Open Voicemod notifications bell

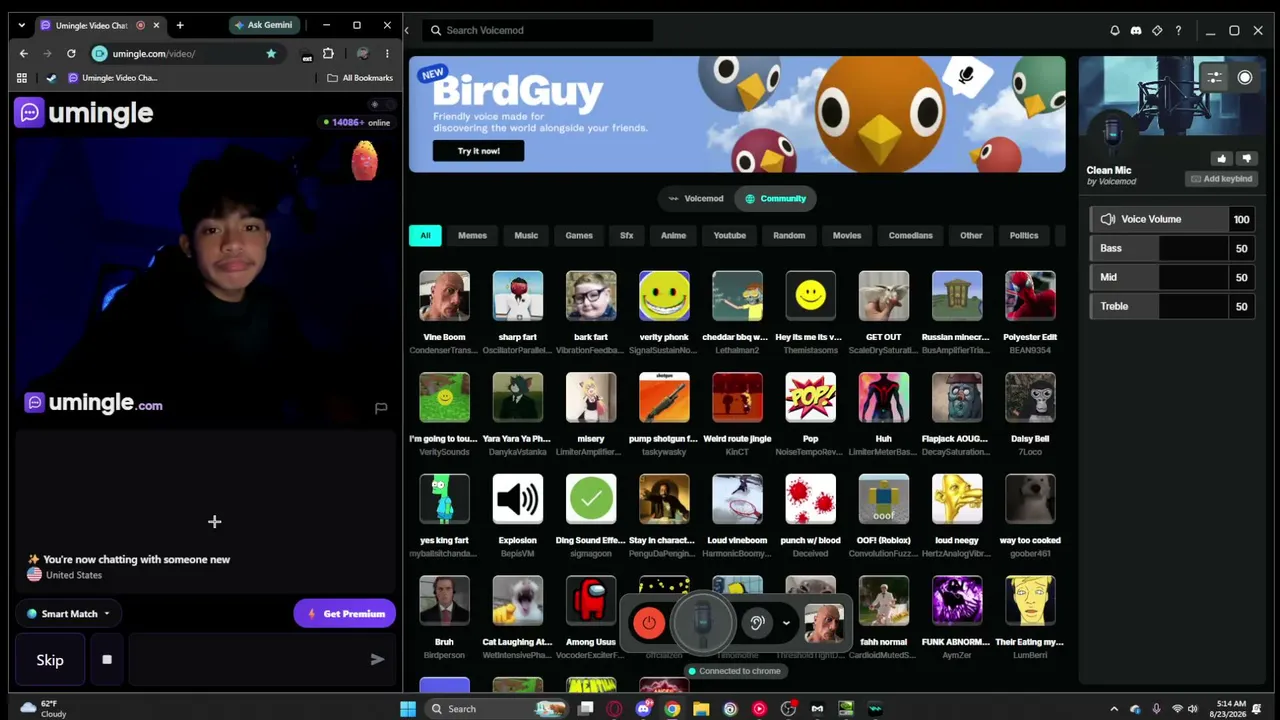tap(1115, 31)
